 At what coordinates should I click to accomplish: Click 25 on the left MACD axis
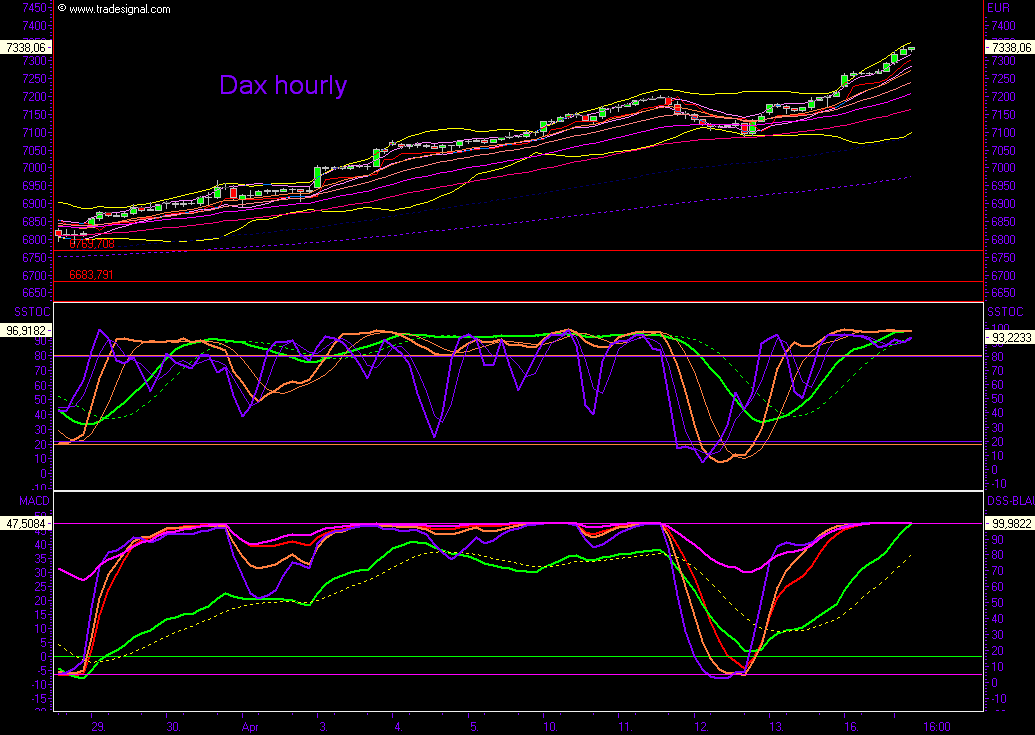pyautogui.click(x=41, y=587)
